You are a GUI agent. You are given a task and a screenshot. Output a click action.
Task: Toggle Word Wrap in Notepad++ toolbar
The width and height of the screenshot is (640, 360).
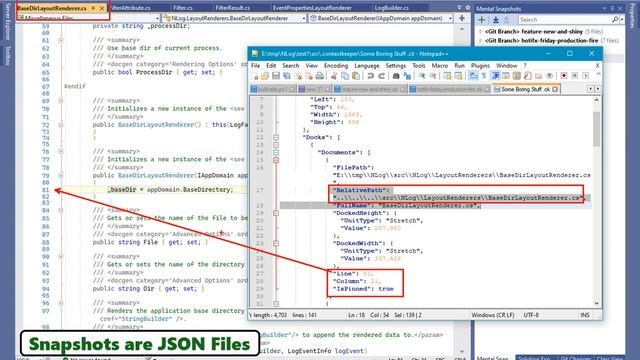(x=473, y=76)
